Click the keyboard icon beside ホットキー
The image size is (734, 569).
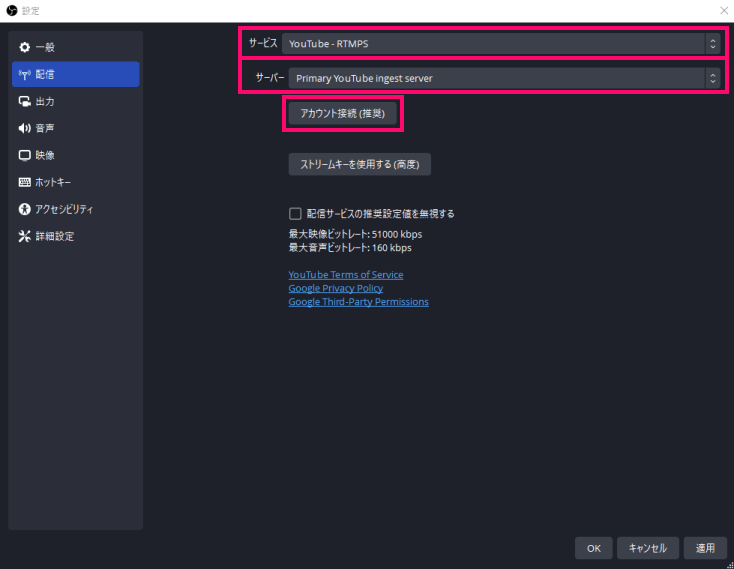(24, 182)
